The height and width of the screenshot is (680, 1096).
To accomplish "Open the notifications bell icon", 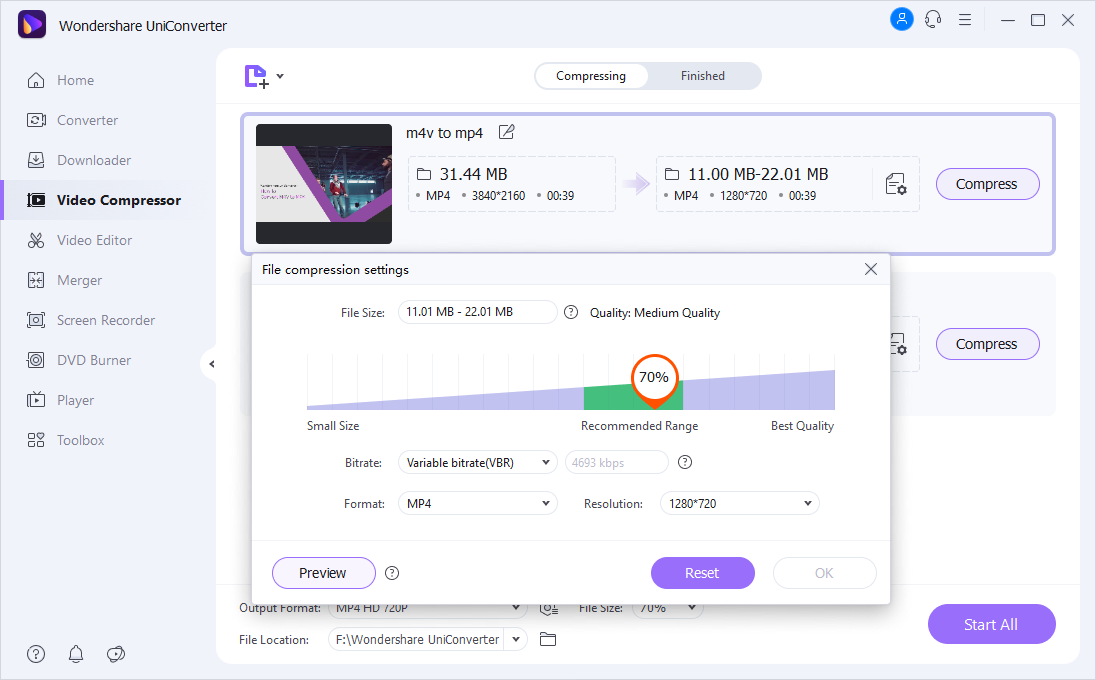I will point(76,654).
